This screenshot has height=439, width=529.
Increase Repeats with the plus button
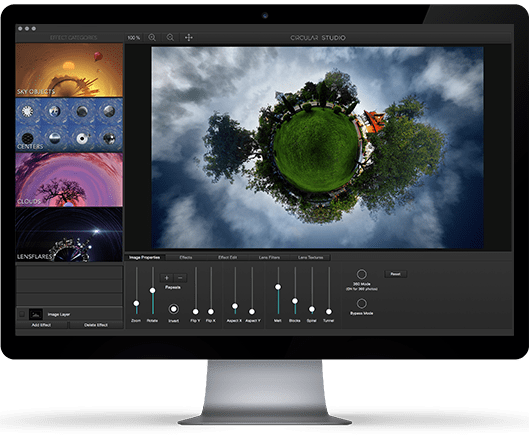tap(166, 278)
